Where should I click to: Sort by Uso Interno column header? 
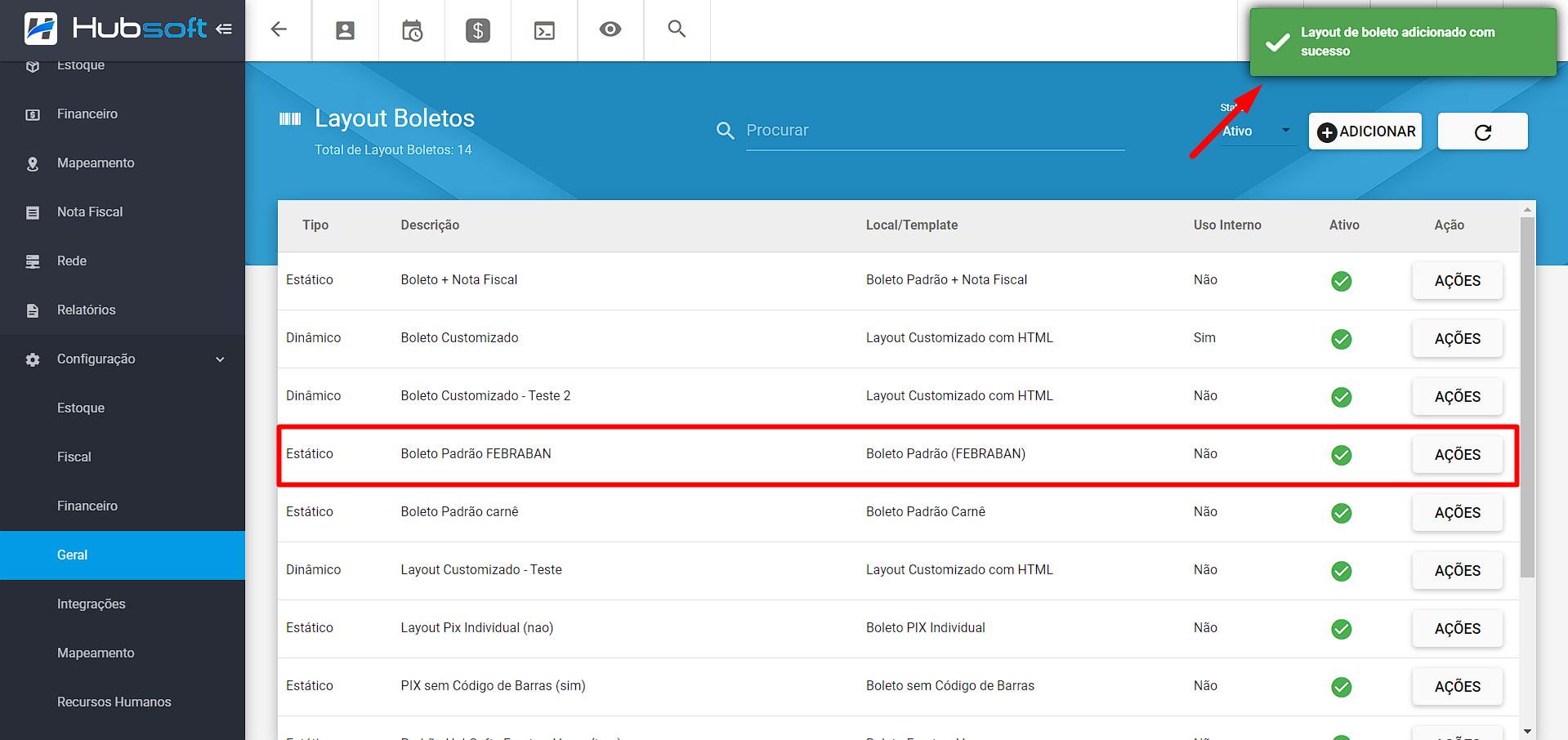pos(1227,225)
